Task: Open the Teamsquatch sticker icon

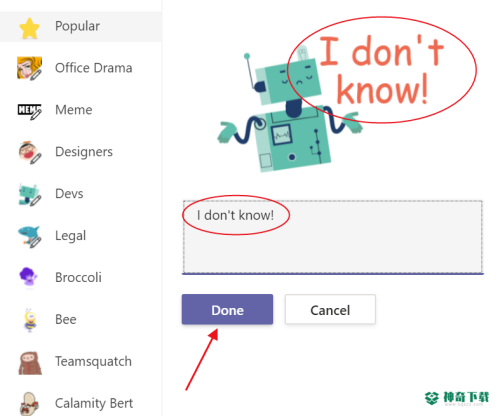Action: coord(30,363)
